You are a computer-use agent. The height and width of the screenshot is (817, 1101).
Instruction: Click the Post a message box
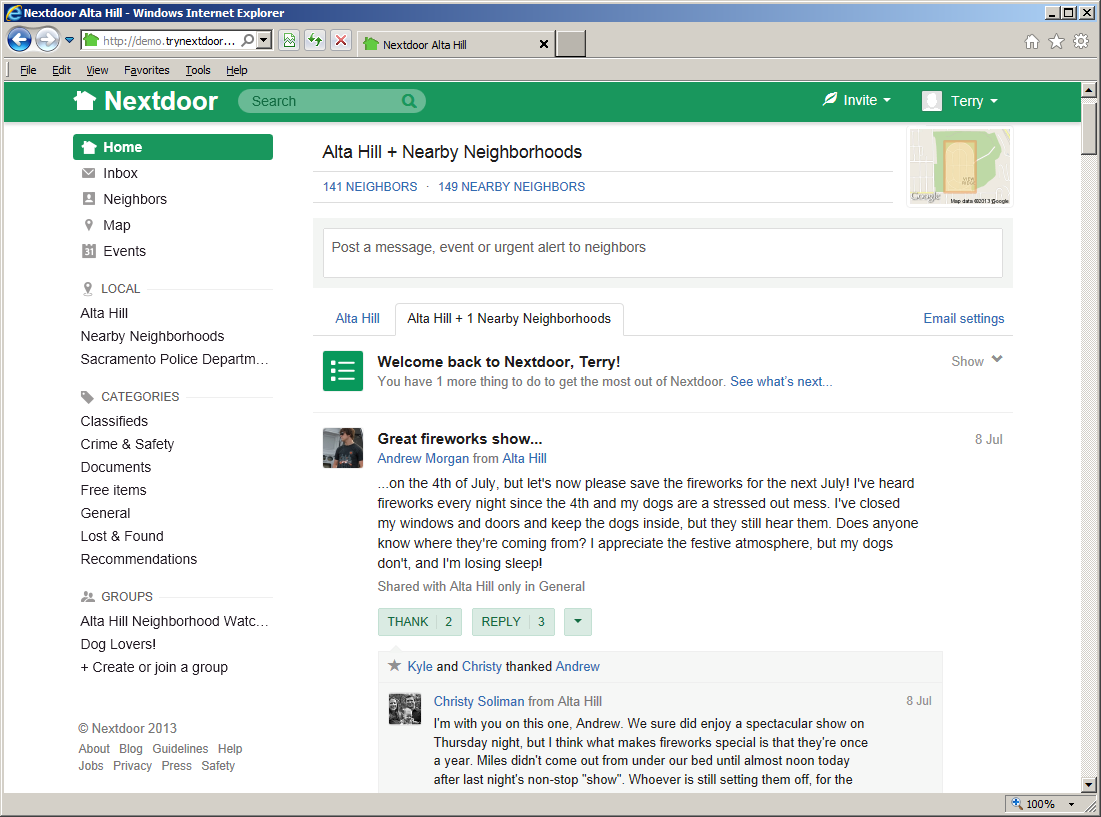coord(662,253)
